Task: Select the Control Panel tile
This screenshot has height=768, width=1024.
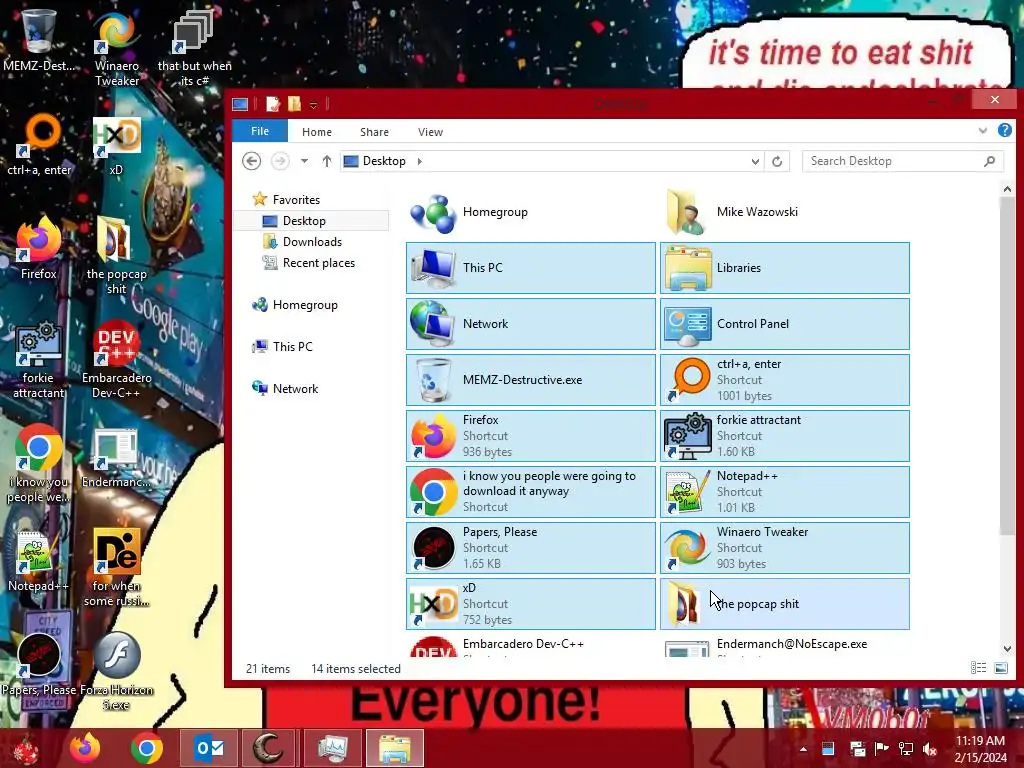Action: pos(784,324)
